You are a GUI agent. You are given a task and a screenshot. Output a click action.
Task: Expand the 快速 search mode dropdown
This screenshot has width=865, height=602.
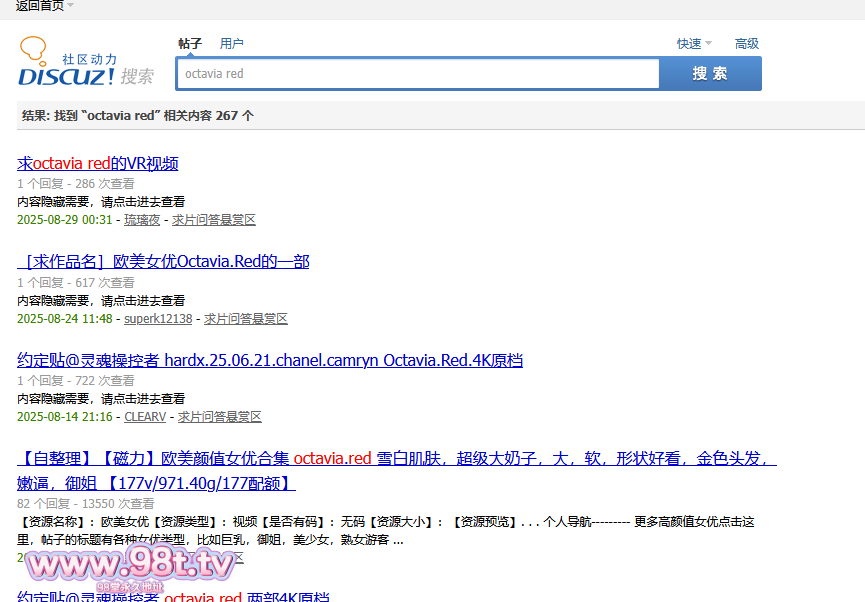(x=694, y=44)
